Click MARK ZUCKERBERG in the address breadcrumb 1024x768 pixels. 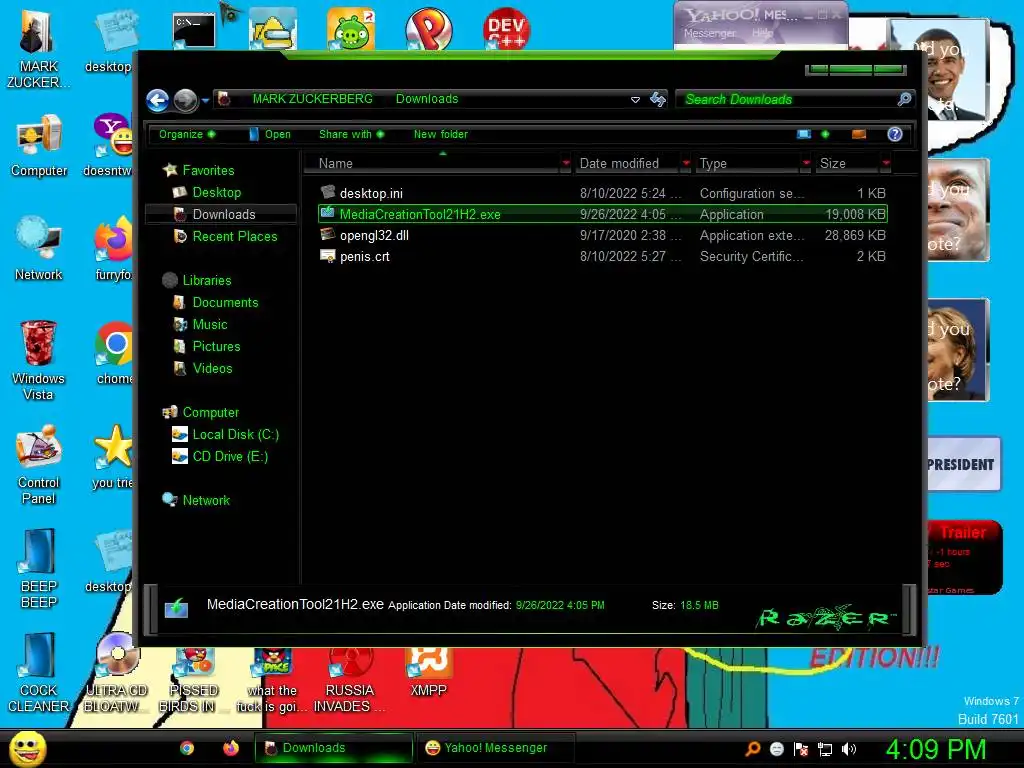pyautogui.click(x=312, y=99)
